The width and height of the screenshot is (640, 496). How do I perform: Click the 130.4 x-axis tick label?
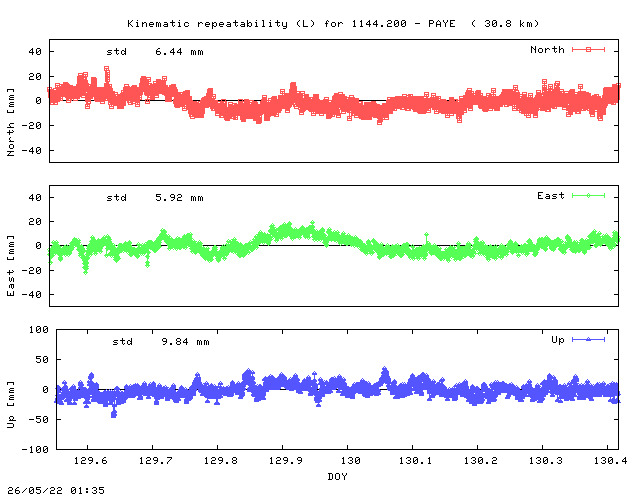pos(611,461)
